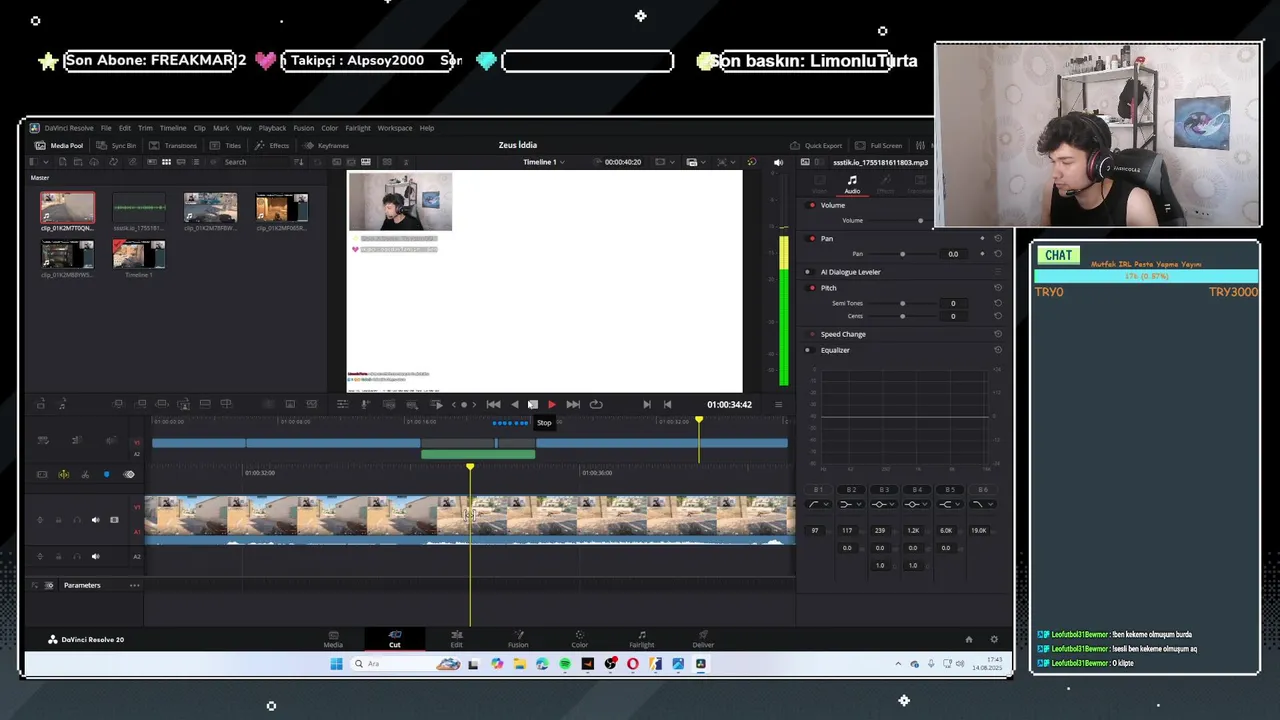
Task: Jump to first frame with rewind button
Action: [493, 404]
